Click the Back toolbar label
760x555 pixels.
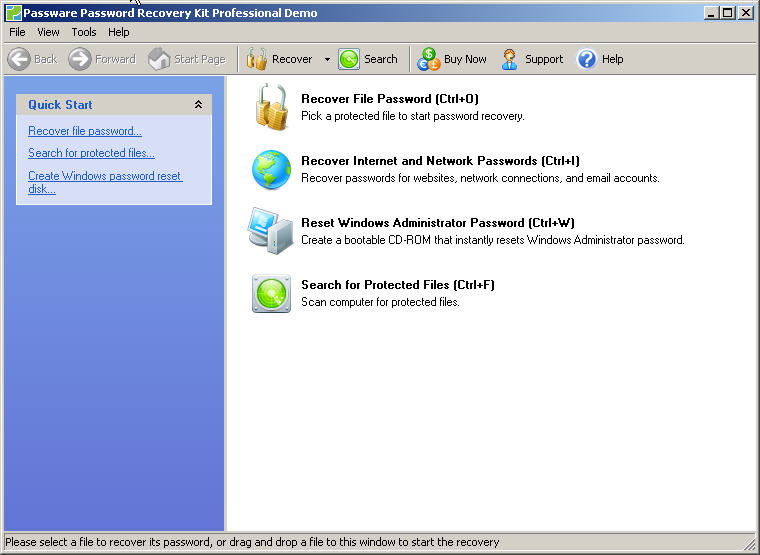pos(46,59)
